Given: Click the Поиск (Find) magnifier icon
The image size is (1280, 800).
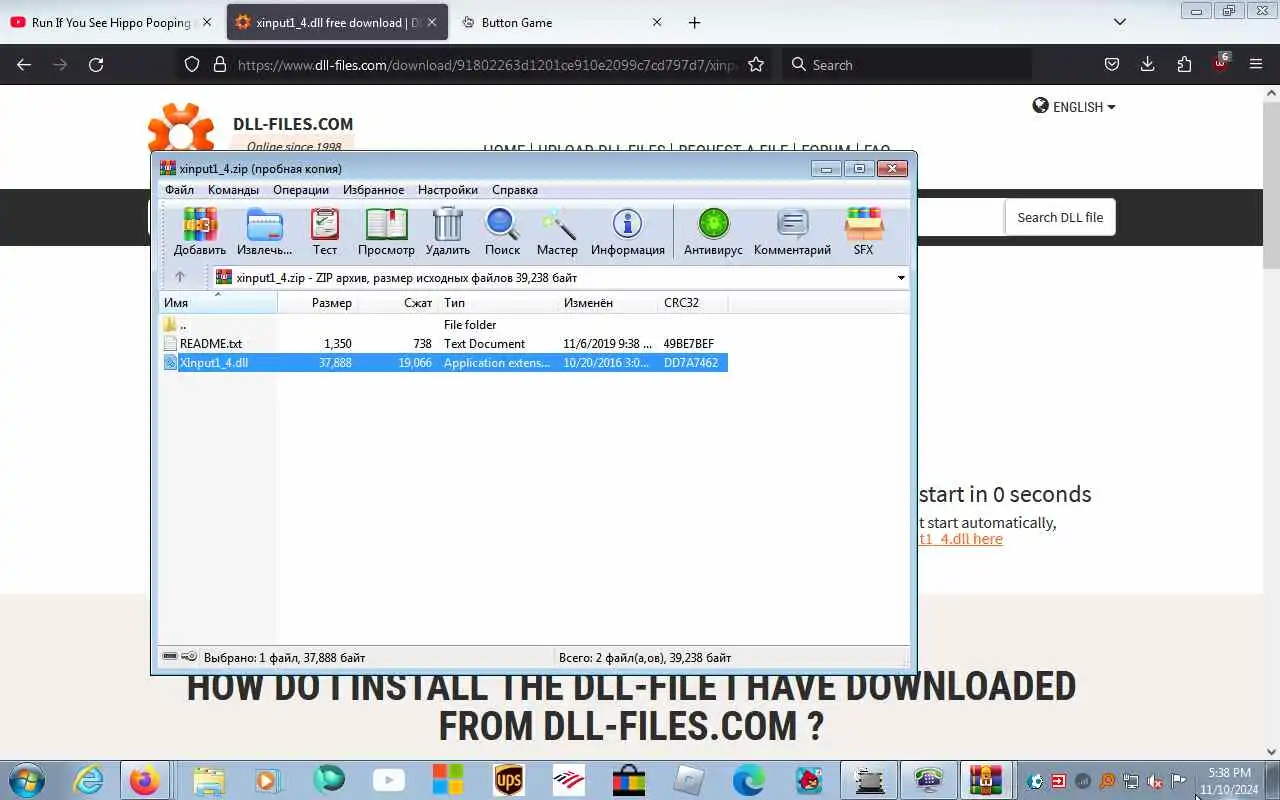Looking at the screenshot, I should (502, 232).
